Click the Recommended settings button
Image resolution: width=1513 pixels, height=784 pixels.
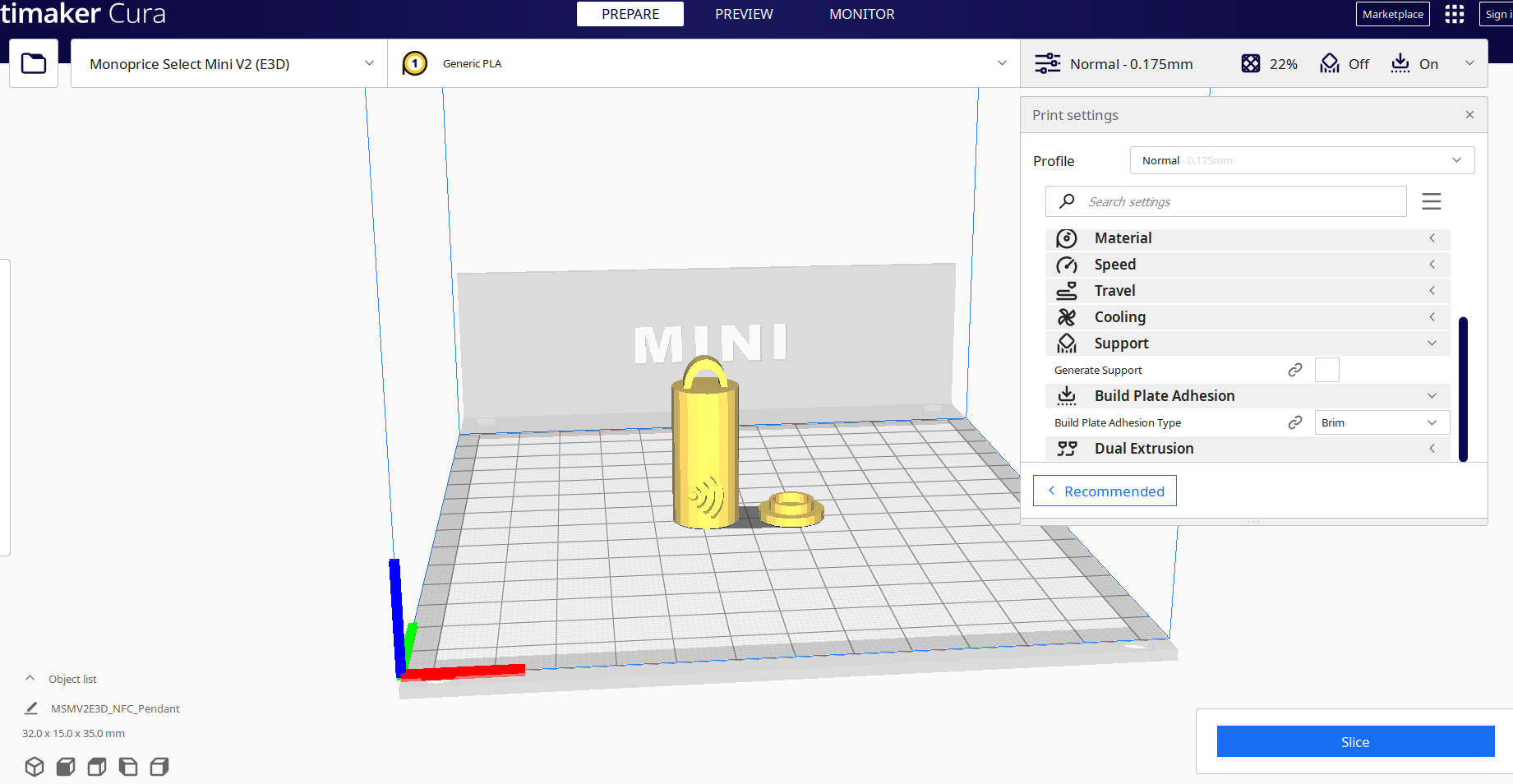[x=1105, y=491]
